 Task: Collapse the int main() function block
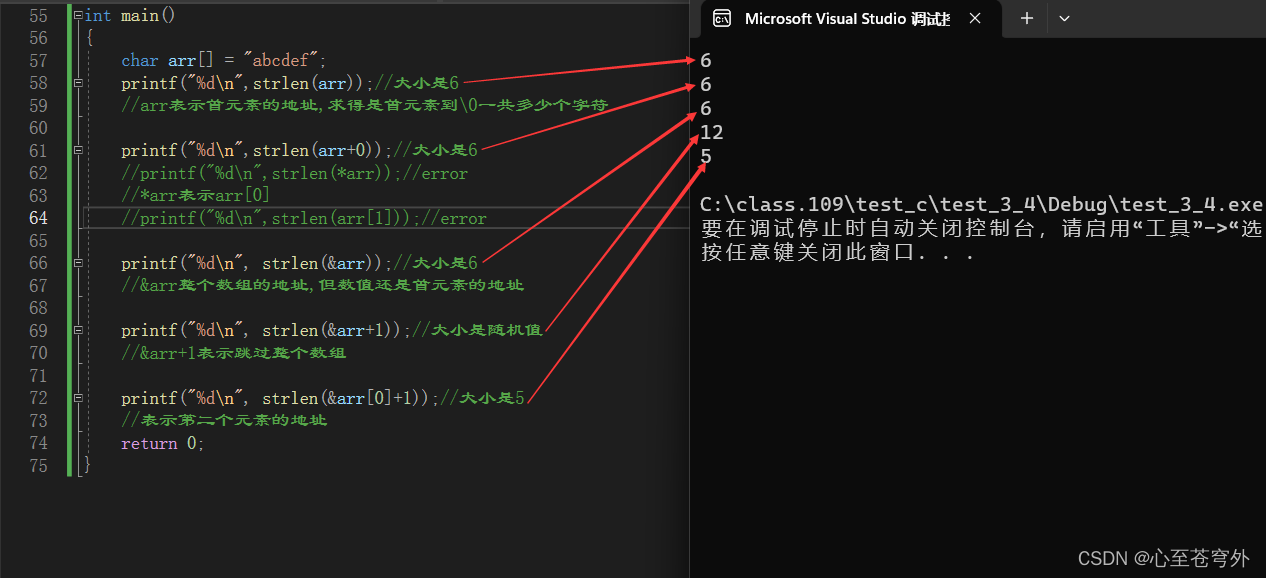coord(78,16)
